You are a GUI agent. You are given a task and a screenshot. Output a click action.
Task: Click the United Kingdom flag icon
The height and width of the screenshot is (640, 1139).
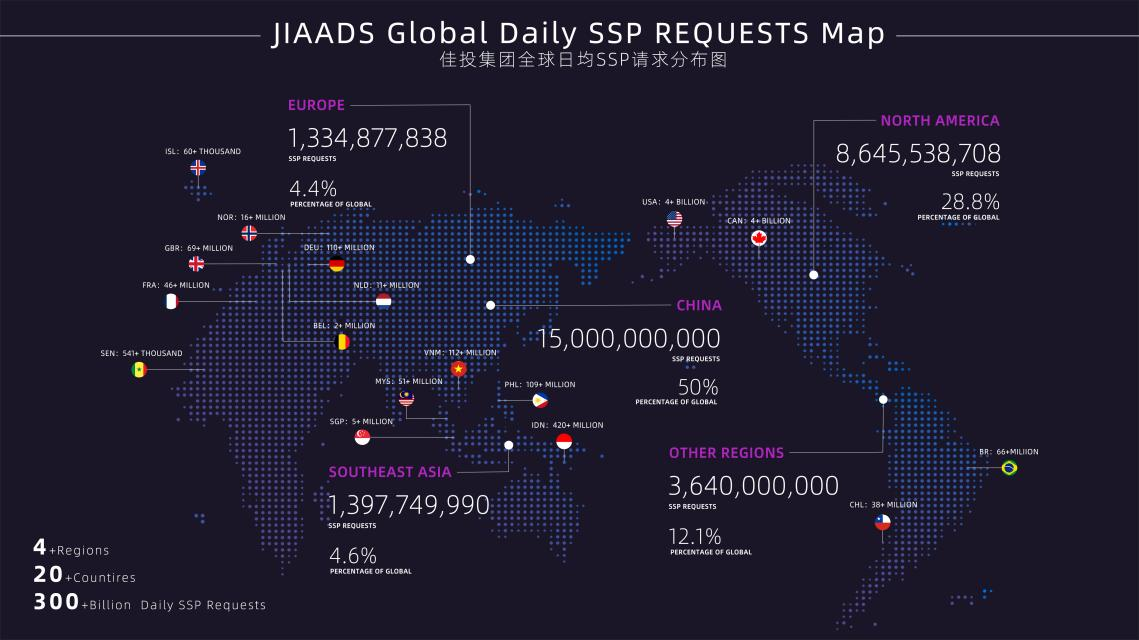[197, 264]
